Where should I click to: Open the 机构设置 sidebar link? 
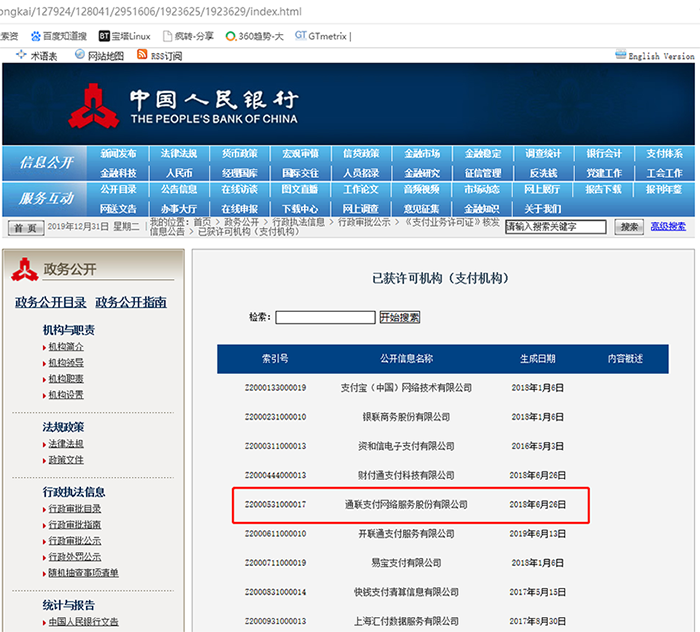pyautogui.click(x=66, y=395)
